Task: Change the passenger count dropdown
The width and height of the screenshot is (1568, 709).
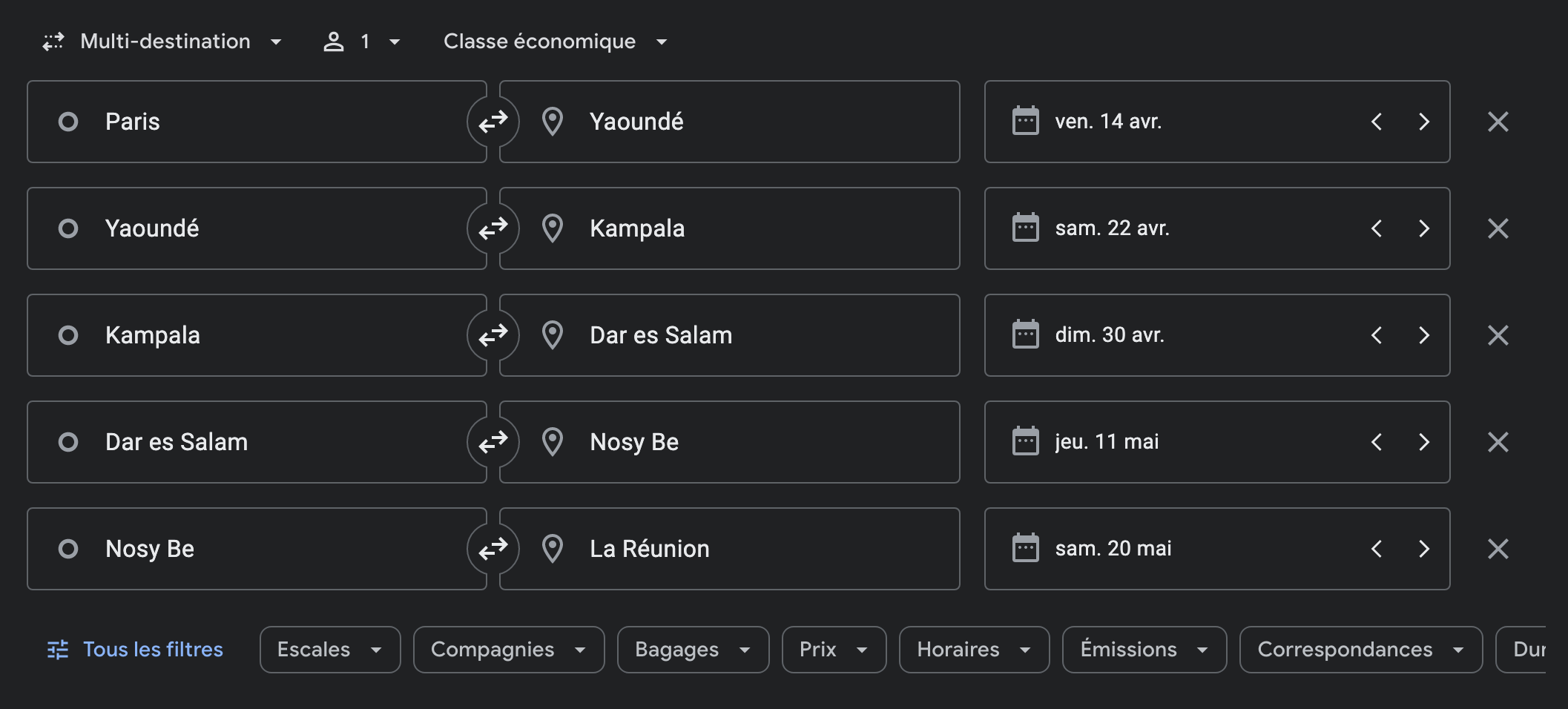Action: [362, 42]
